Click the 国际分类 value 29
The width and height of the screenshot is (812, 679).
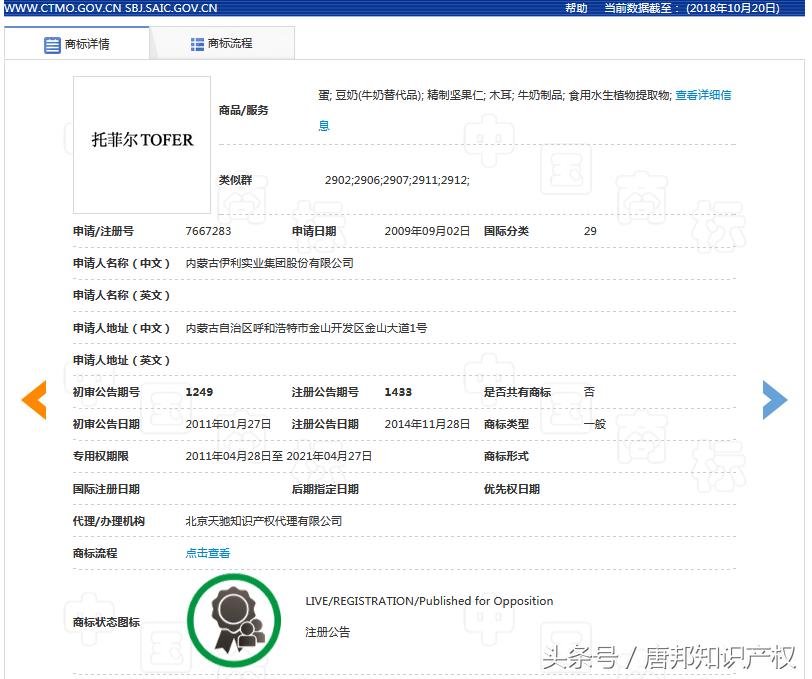click(590, 230)
